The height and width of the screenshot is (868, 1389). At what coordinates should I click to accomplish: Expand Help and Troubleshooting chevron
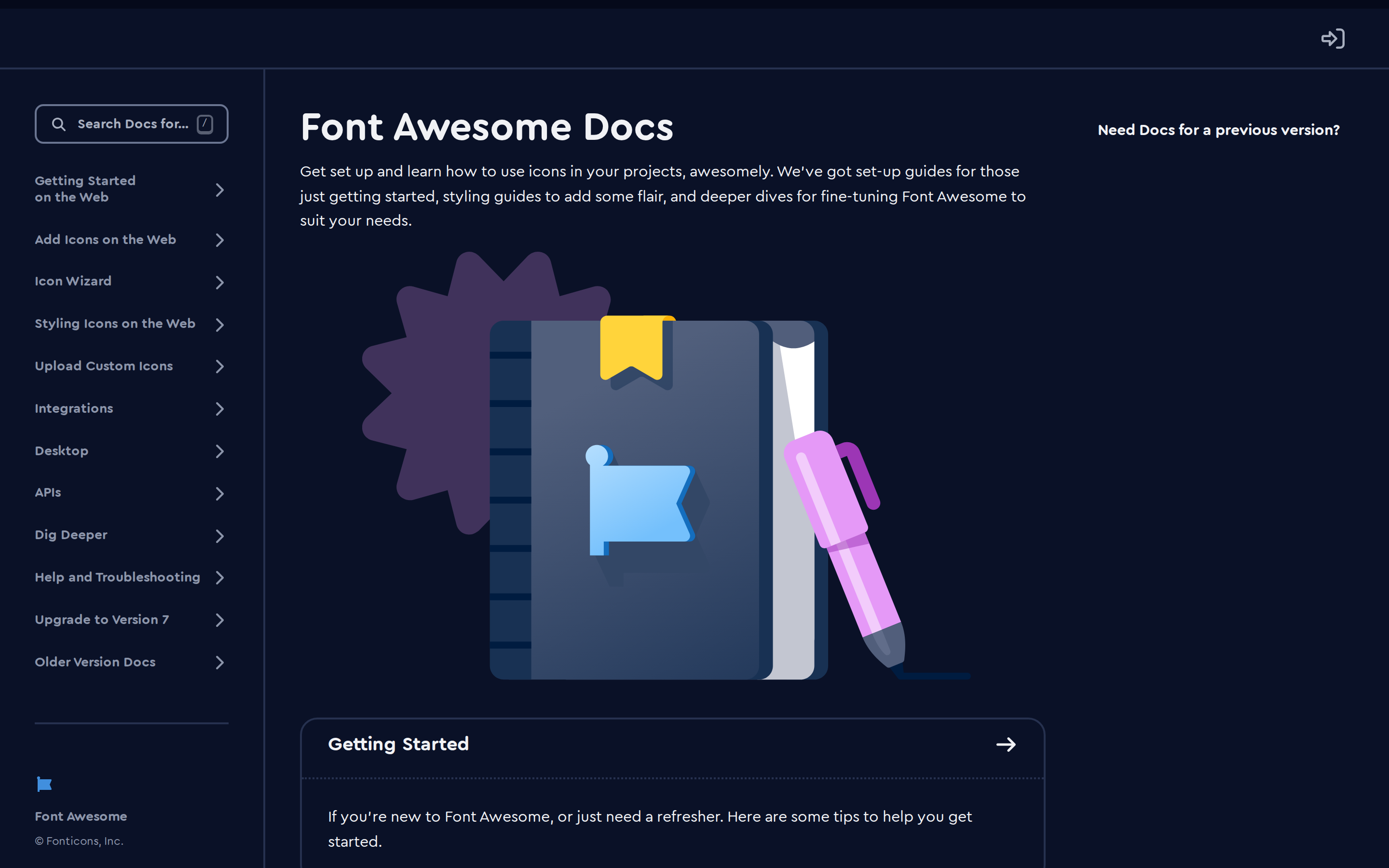pos(219,578)
